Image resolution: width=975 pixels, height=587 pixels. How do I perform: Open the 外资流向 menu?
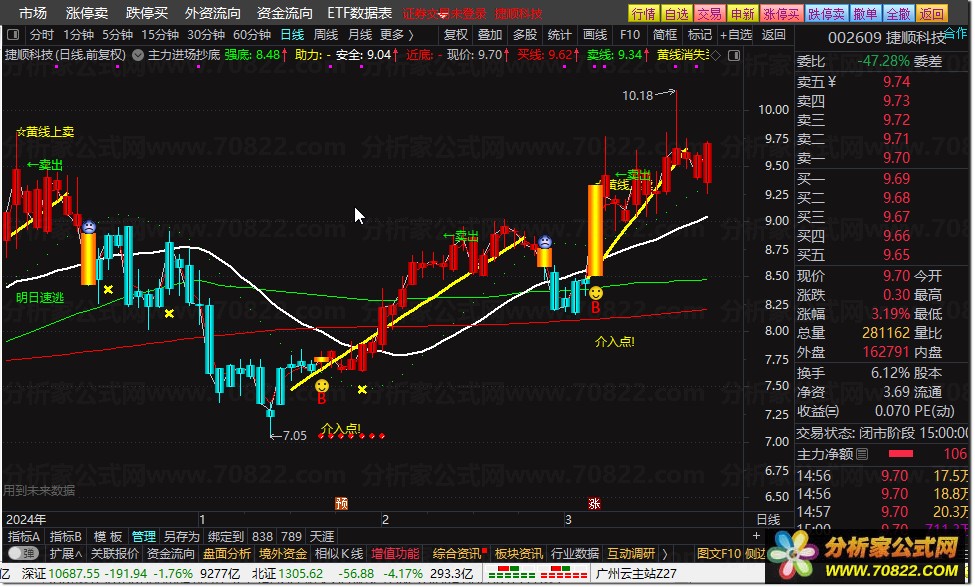coord(212,13)
